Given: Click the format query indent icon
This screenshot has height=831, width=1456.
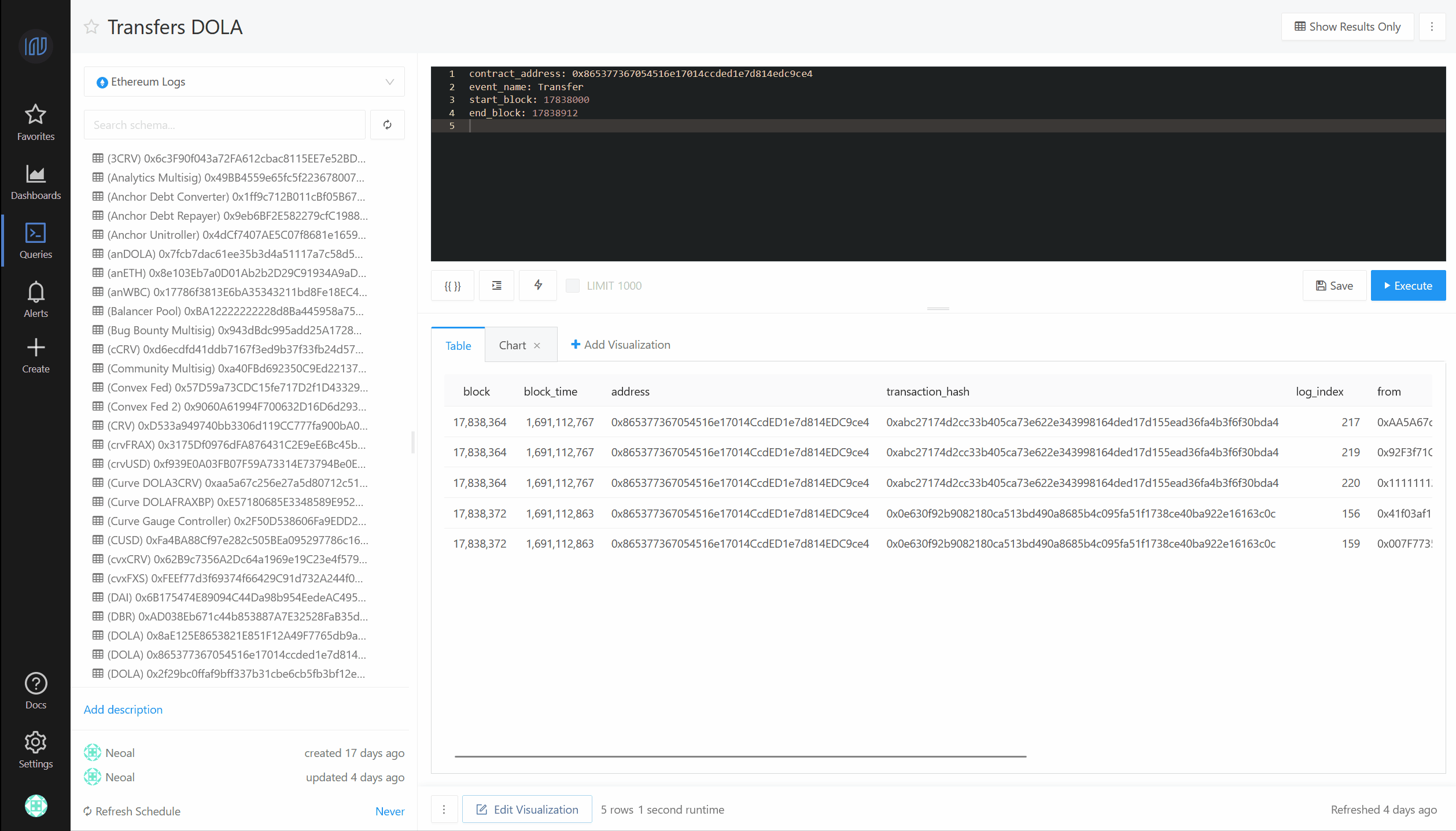Looking at the screenshot, I should (496, 286).
